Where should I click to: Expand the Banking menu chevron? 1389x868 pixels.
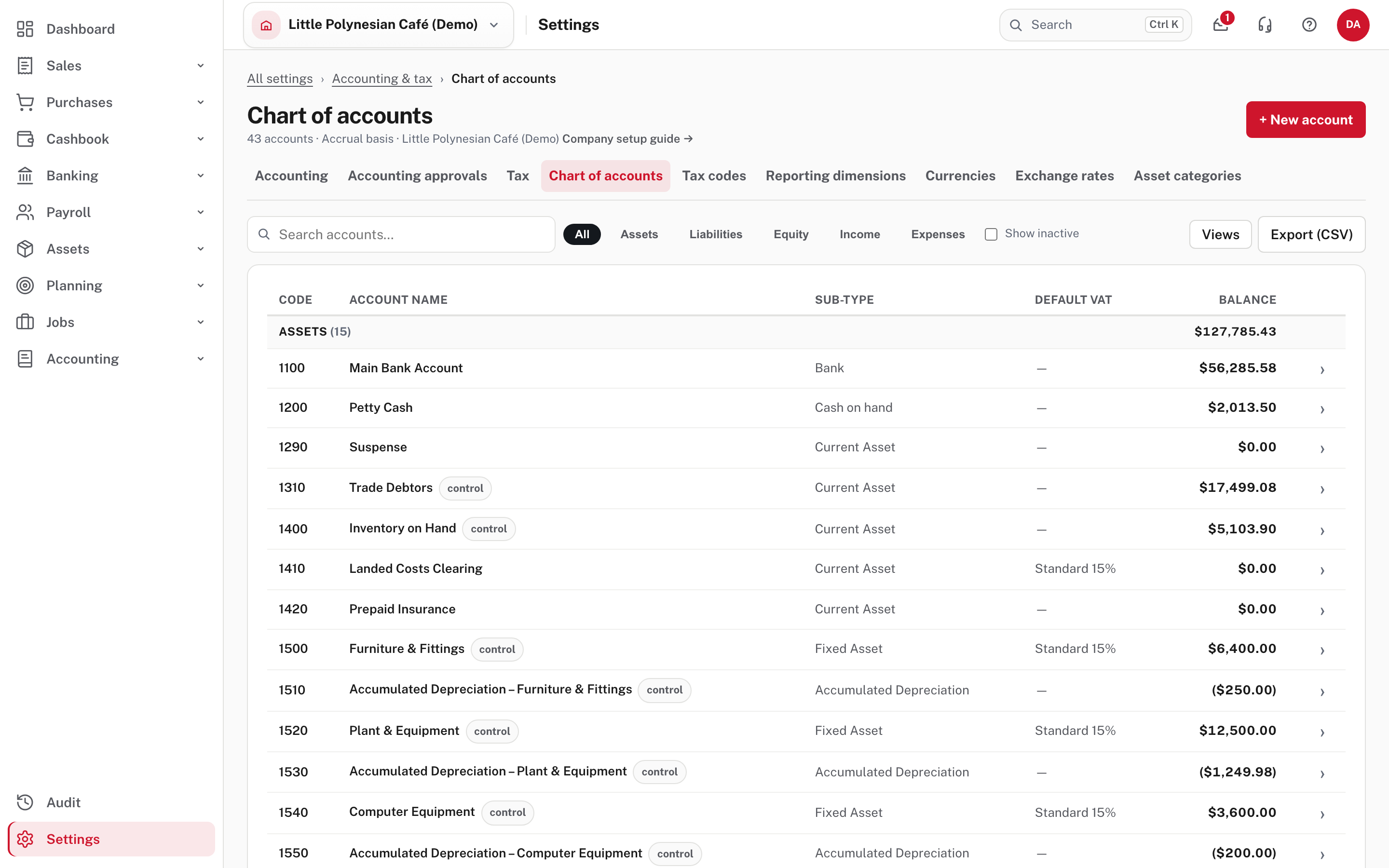[200, 176]
